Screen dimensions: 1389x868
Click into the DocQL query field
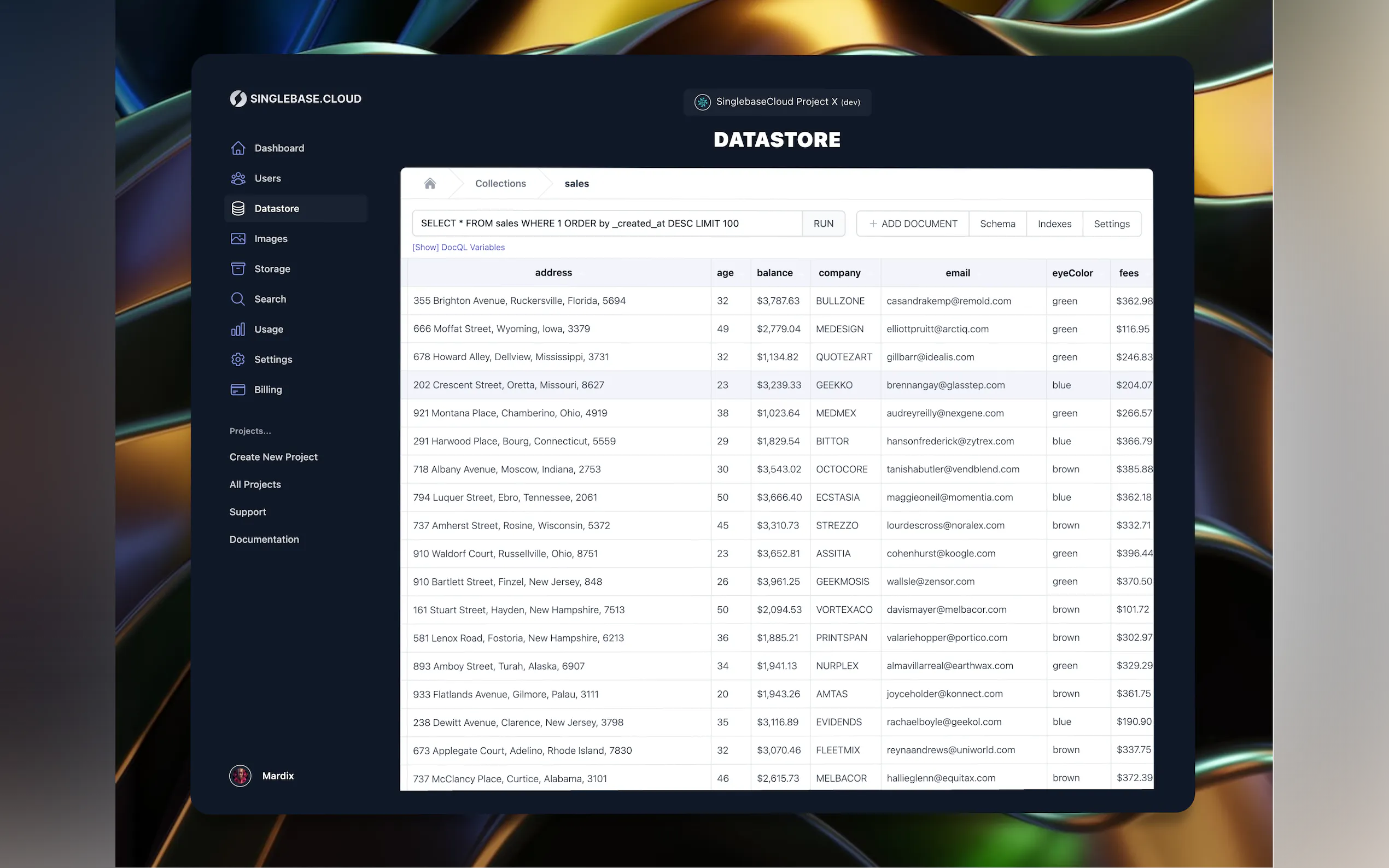[606, 224]
